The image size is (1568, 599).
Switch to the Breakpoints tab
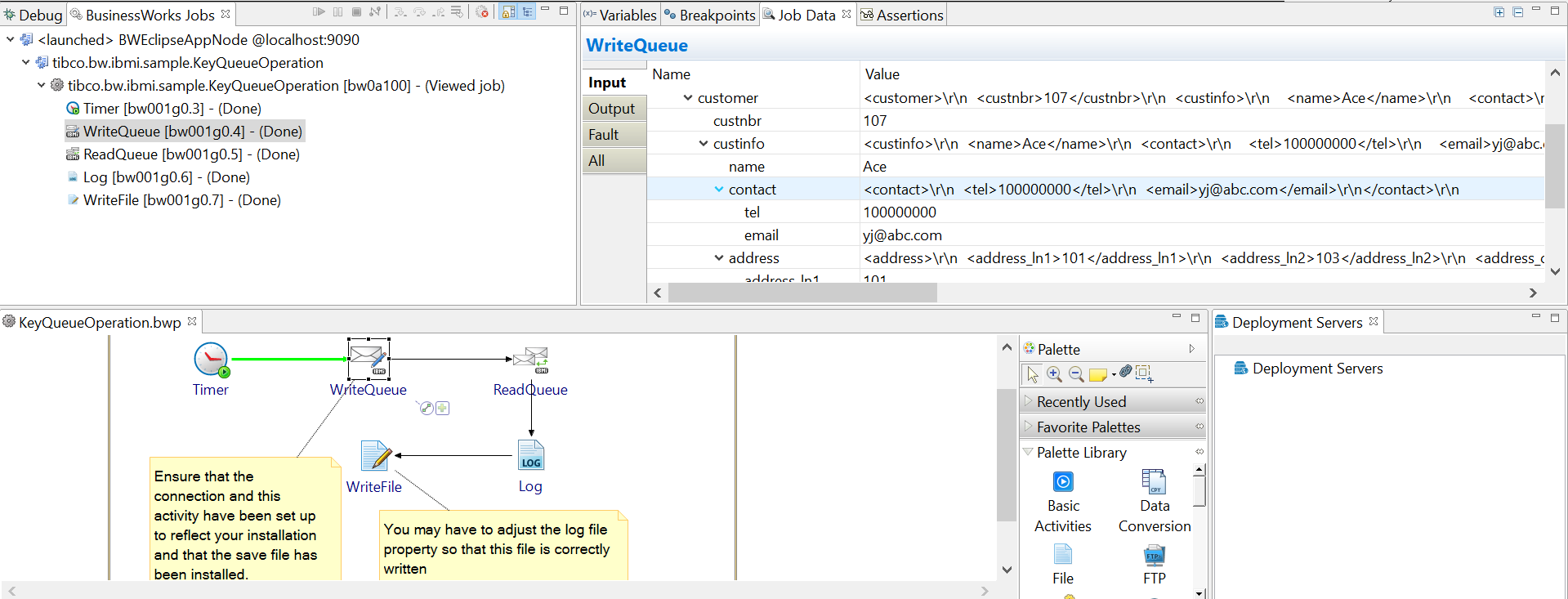click(x=710, y=15)
